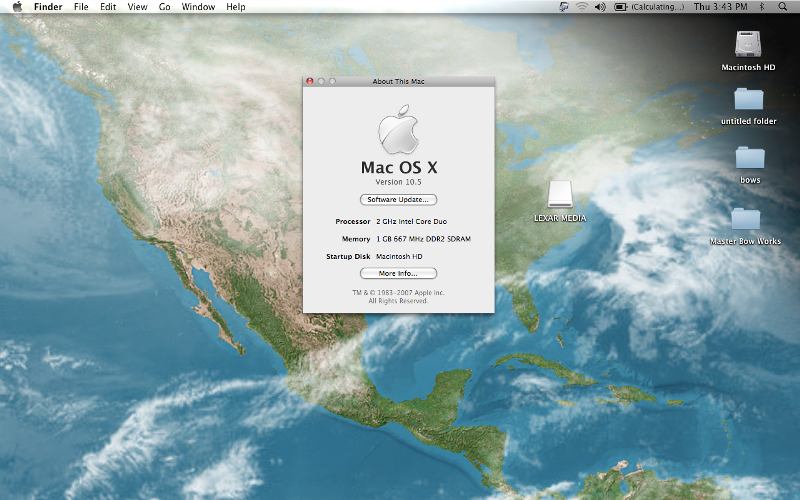800x500 pixels.
Task: Open the File menu
Action: coord(81,7)
